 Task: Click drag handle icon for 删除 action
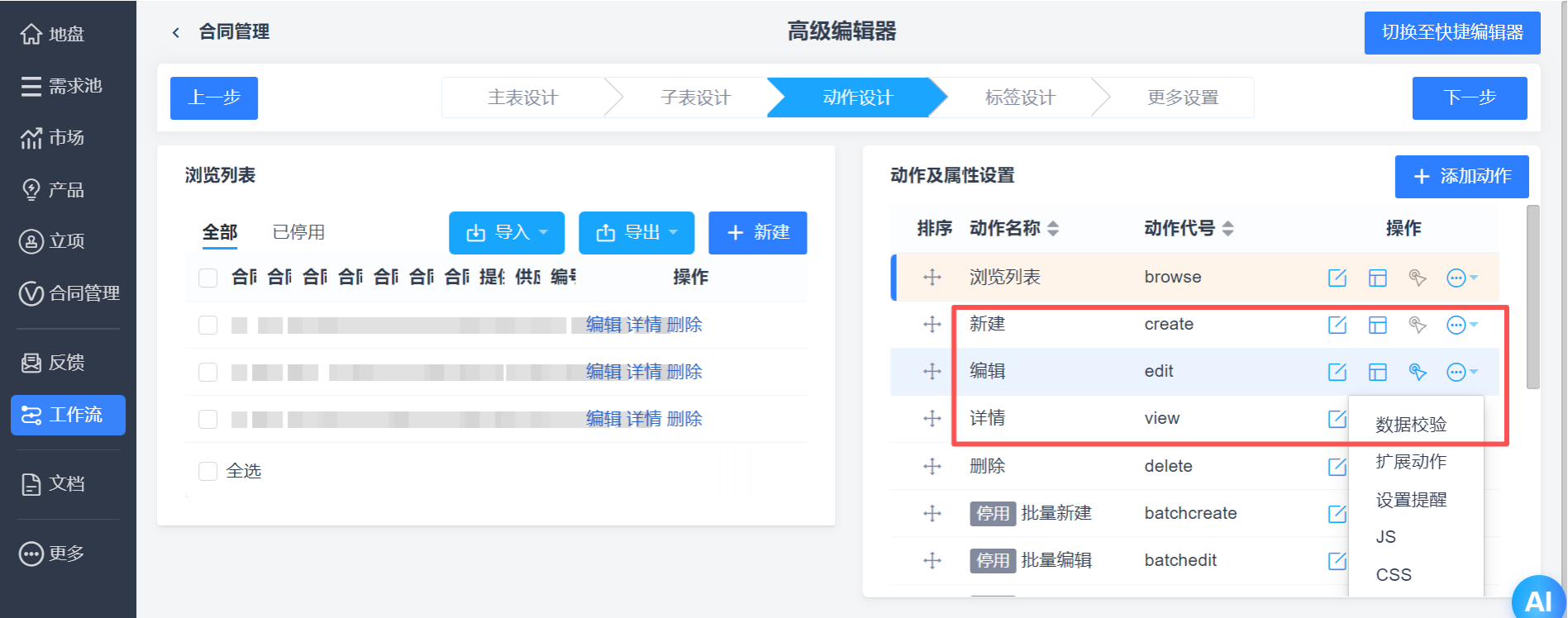click(x=932, y=466)
